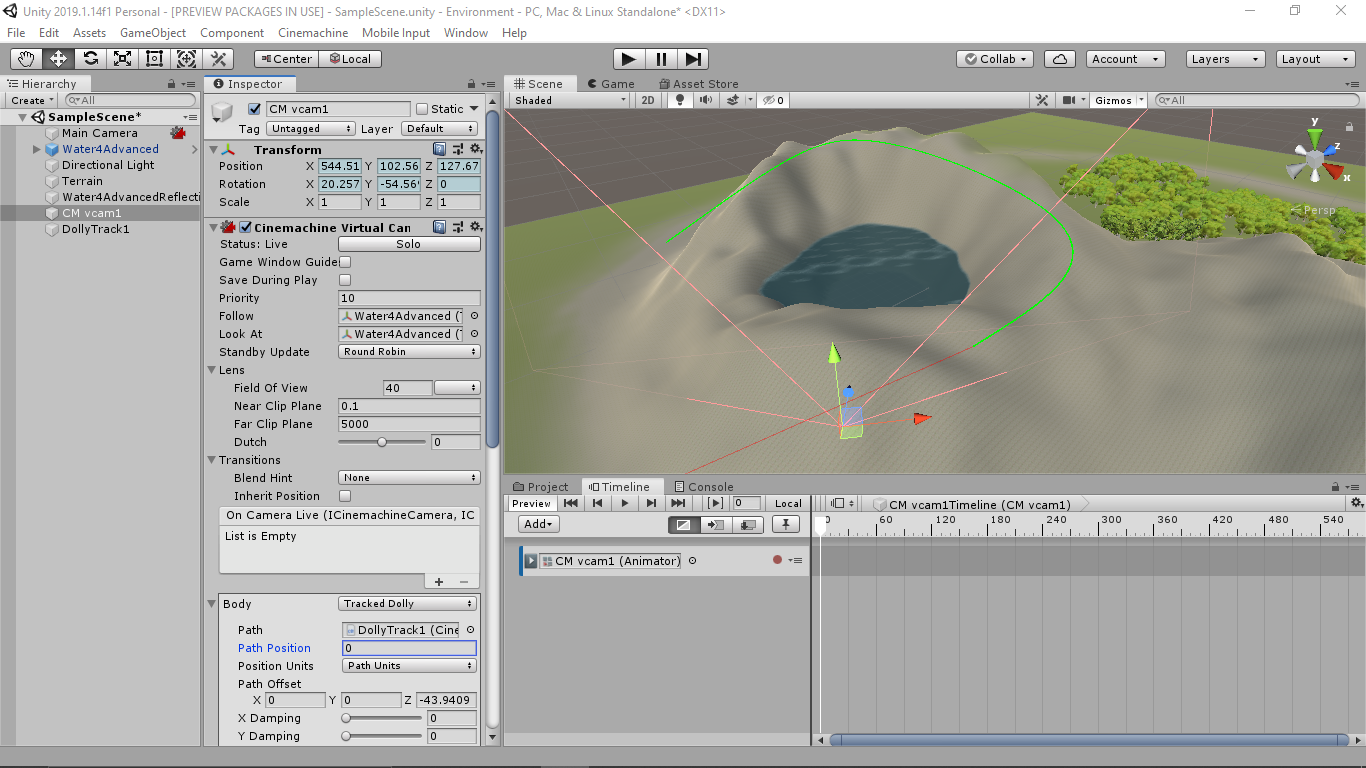This screenshot has width=1366, height=768.
Task: Select the Scale tool in the toolbar
Action: 122,59
